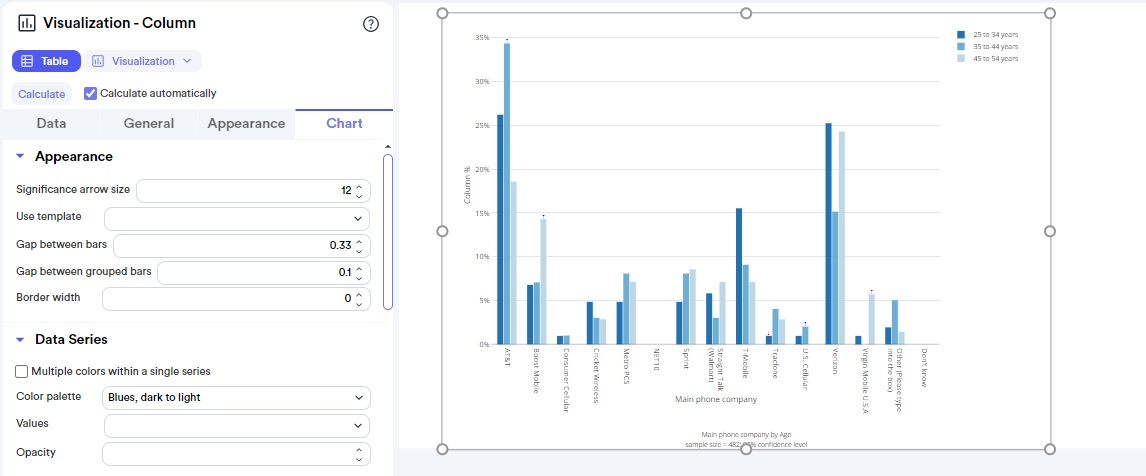This screenshot has height=476, width=1146.
Task: Switch to the Data tab
Action: (x=52, y=124)
